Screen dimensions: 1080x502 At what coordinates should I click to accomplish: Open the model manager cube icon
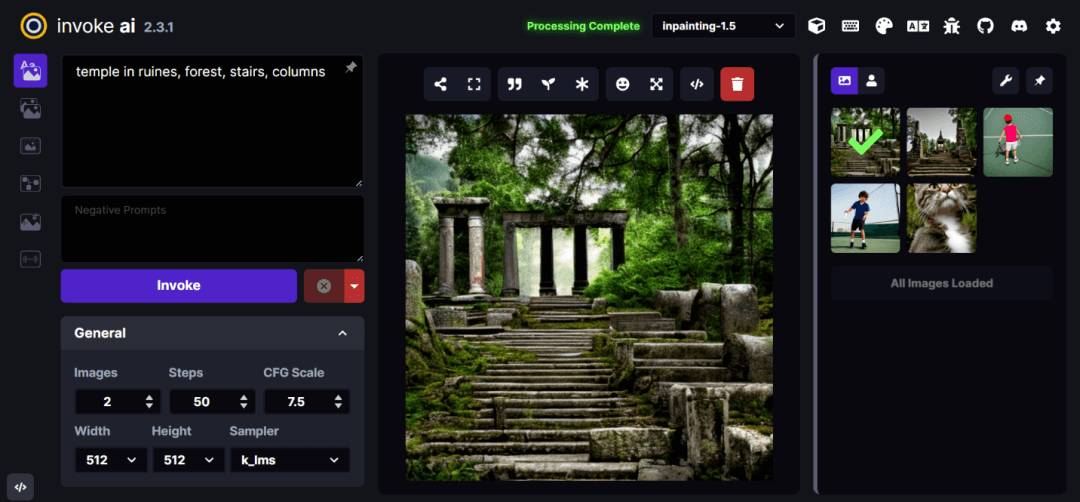coord(817,26)
